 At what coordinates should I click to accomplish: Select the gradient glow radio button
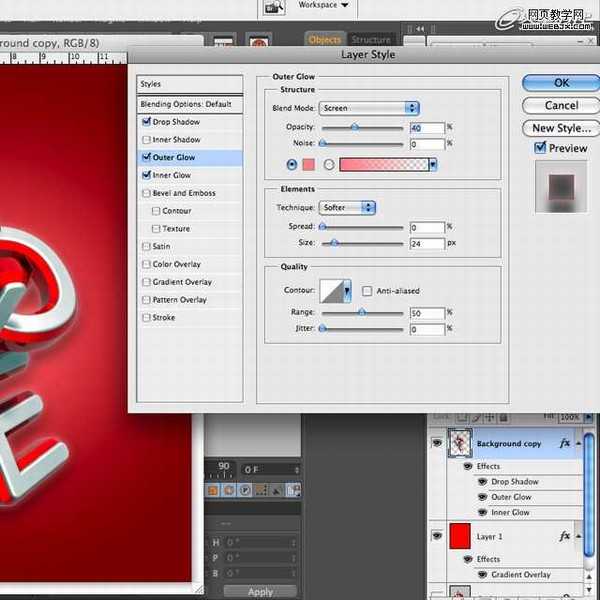point(329,164)
